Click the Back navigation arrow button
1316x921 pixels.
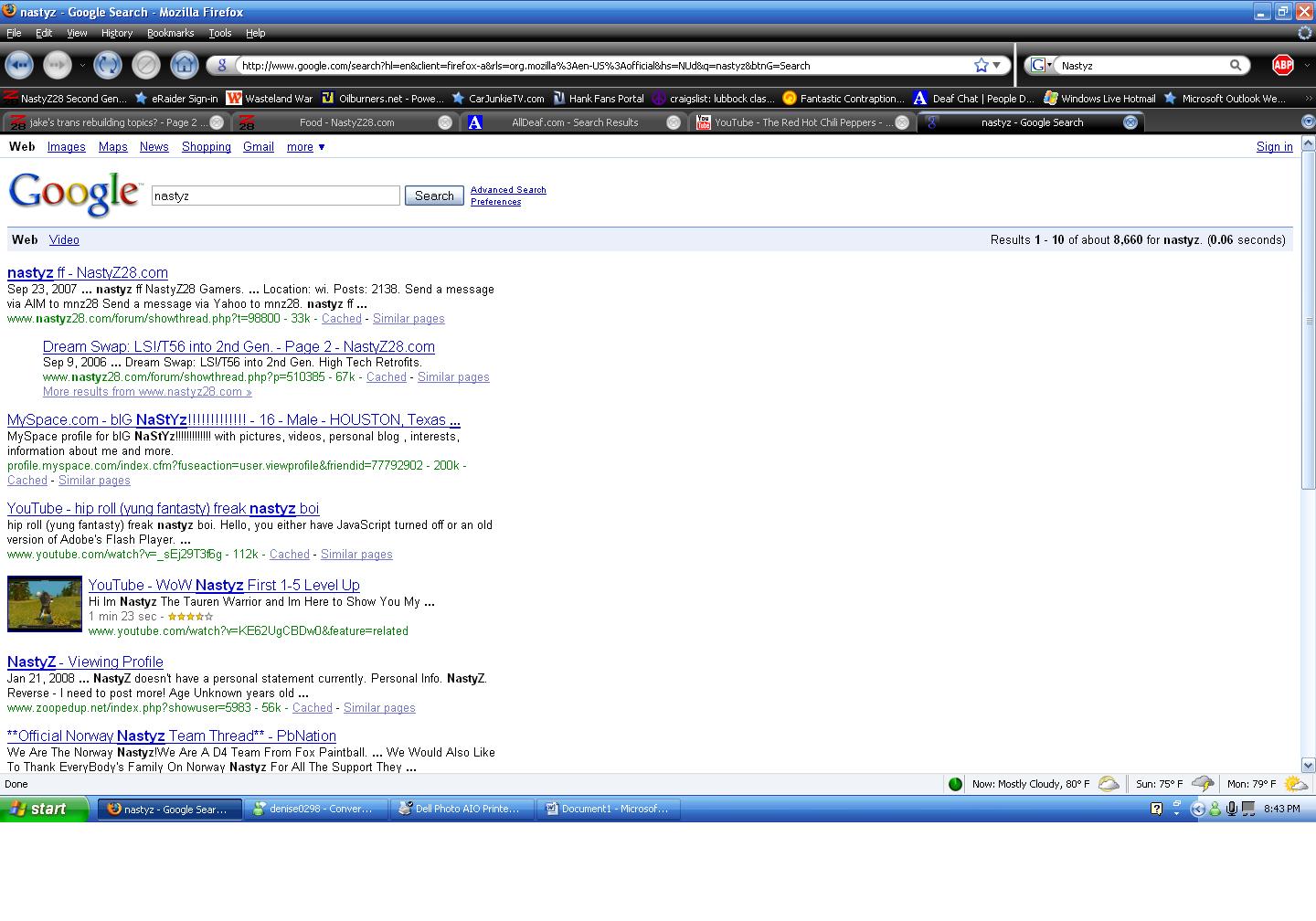tap(19, 65)
